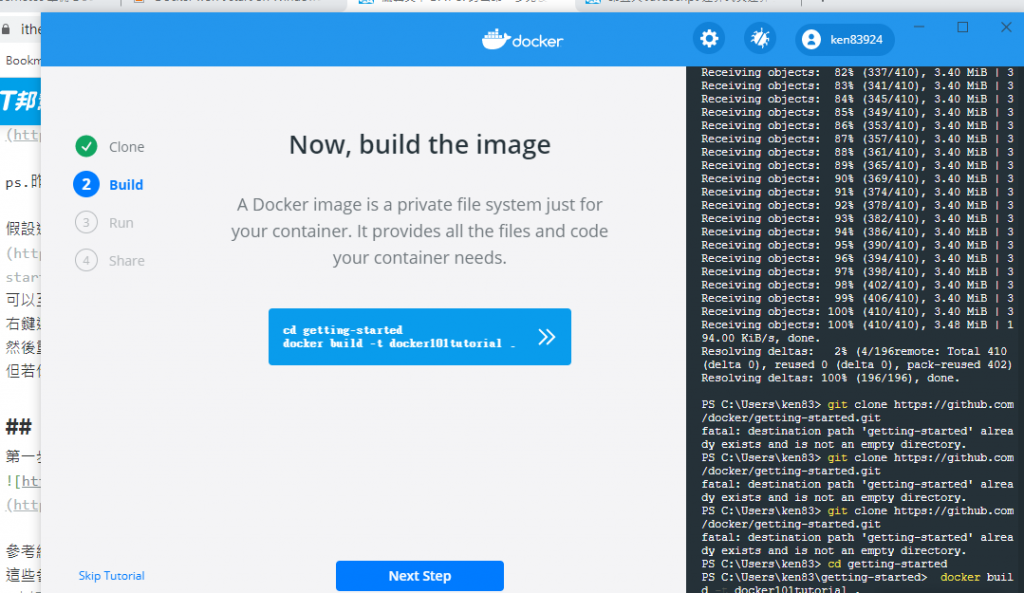Screen dimensions: 1024x593
Task: Select the Build step number 2
Action: click(86, 185)
